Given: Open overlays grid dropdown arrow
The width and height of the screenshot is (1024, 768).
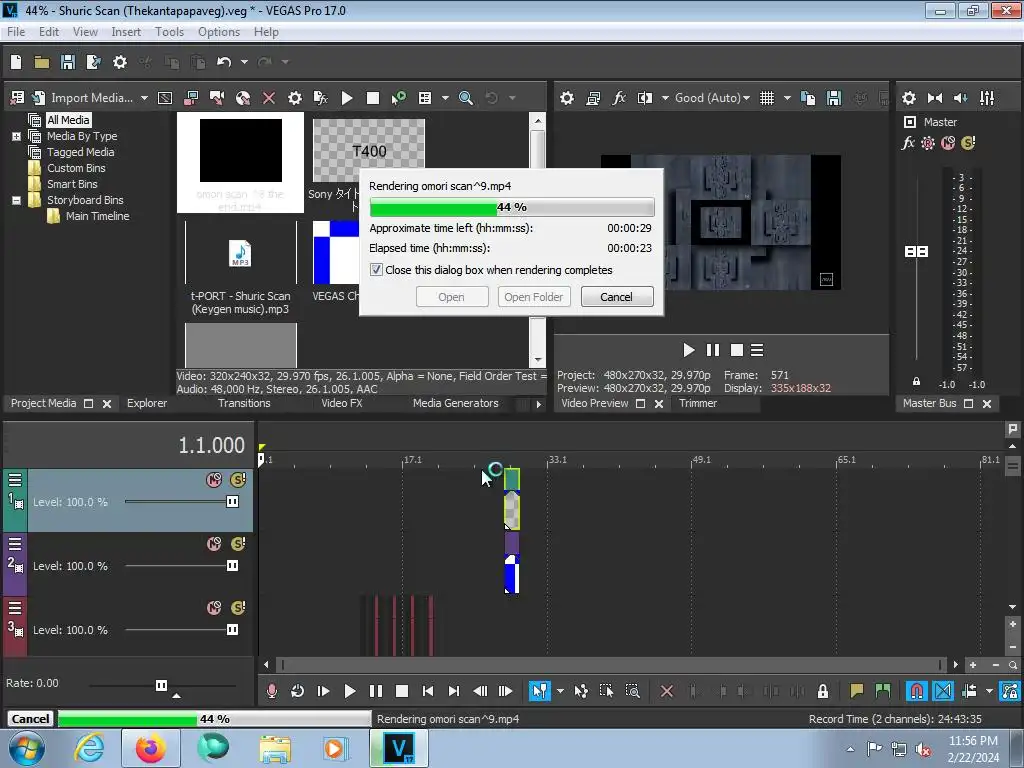Looking at the screenshot, I should [787, 98].
